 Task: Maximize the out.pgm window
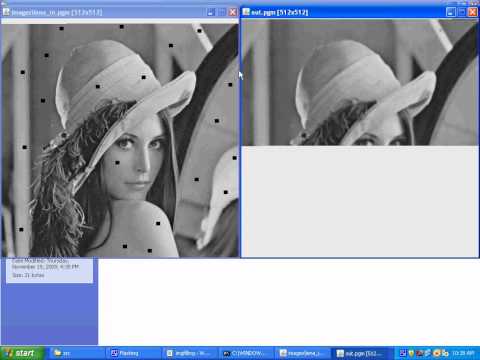click(462, 12)
